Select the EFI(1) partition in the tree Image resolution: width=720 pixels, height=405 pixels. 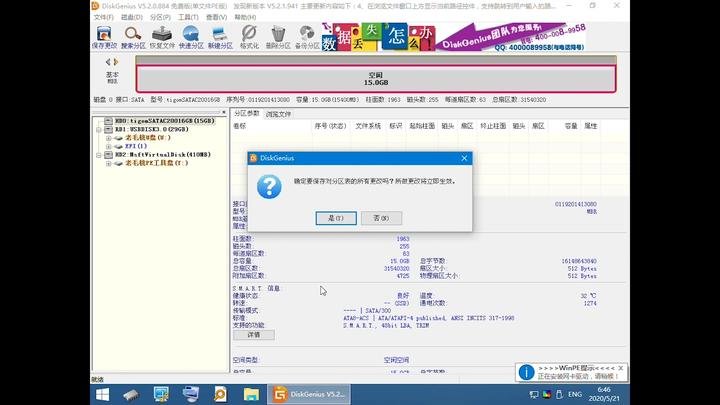tap(136, 146)
